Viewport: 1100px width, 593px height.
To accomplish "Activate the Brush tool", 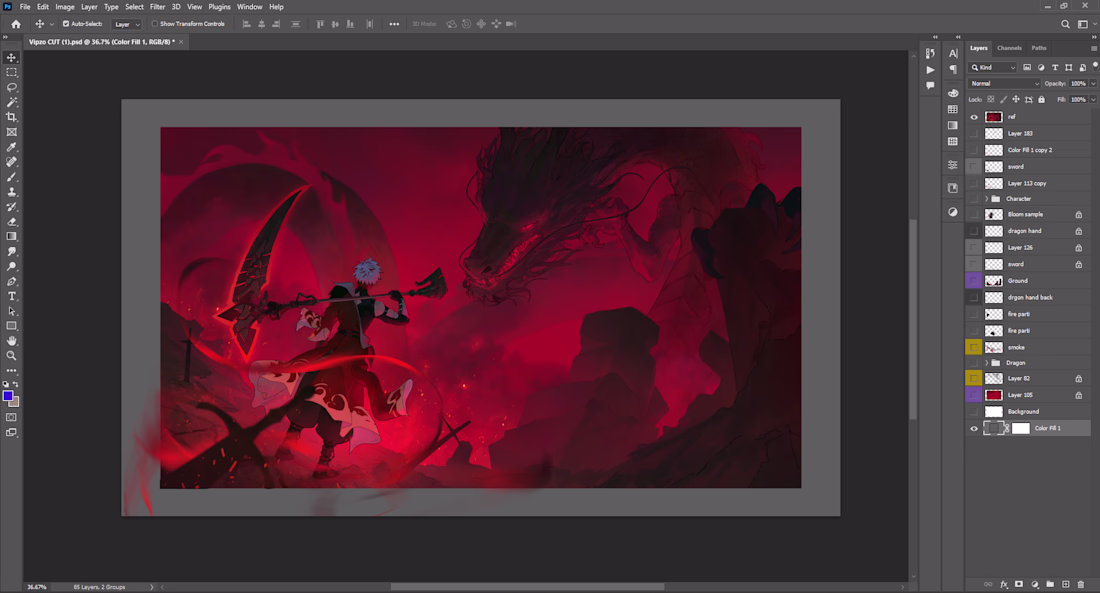I will (12, 177).
